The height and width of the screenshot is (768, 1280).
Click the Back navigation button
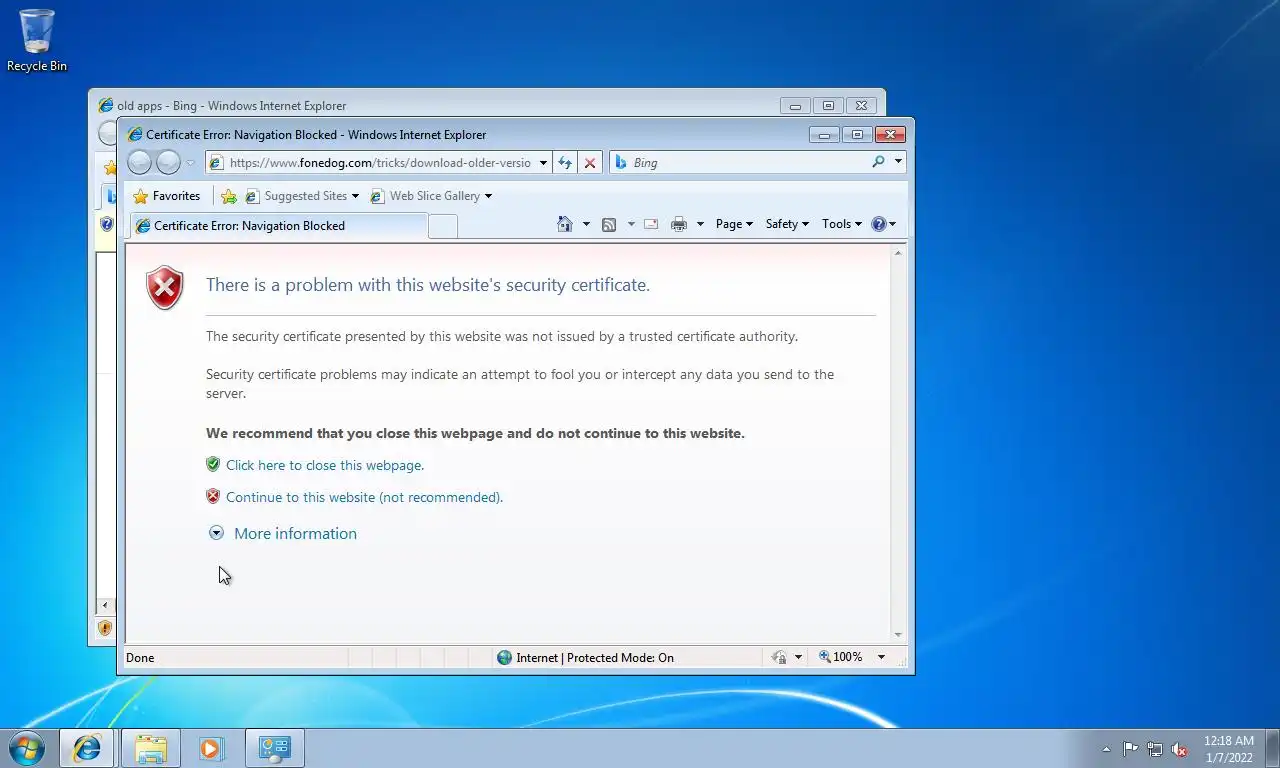tap(140, 162)
